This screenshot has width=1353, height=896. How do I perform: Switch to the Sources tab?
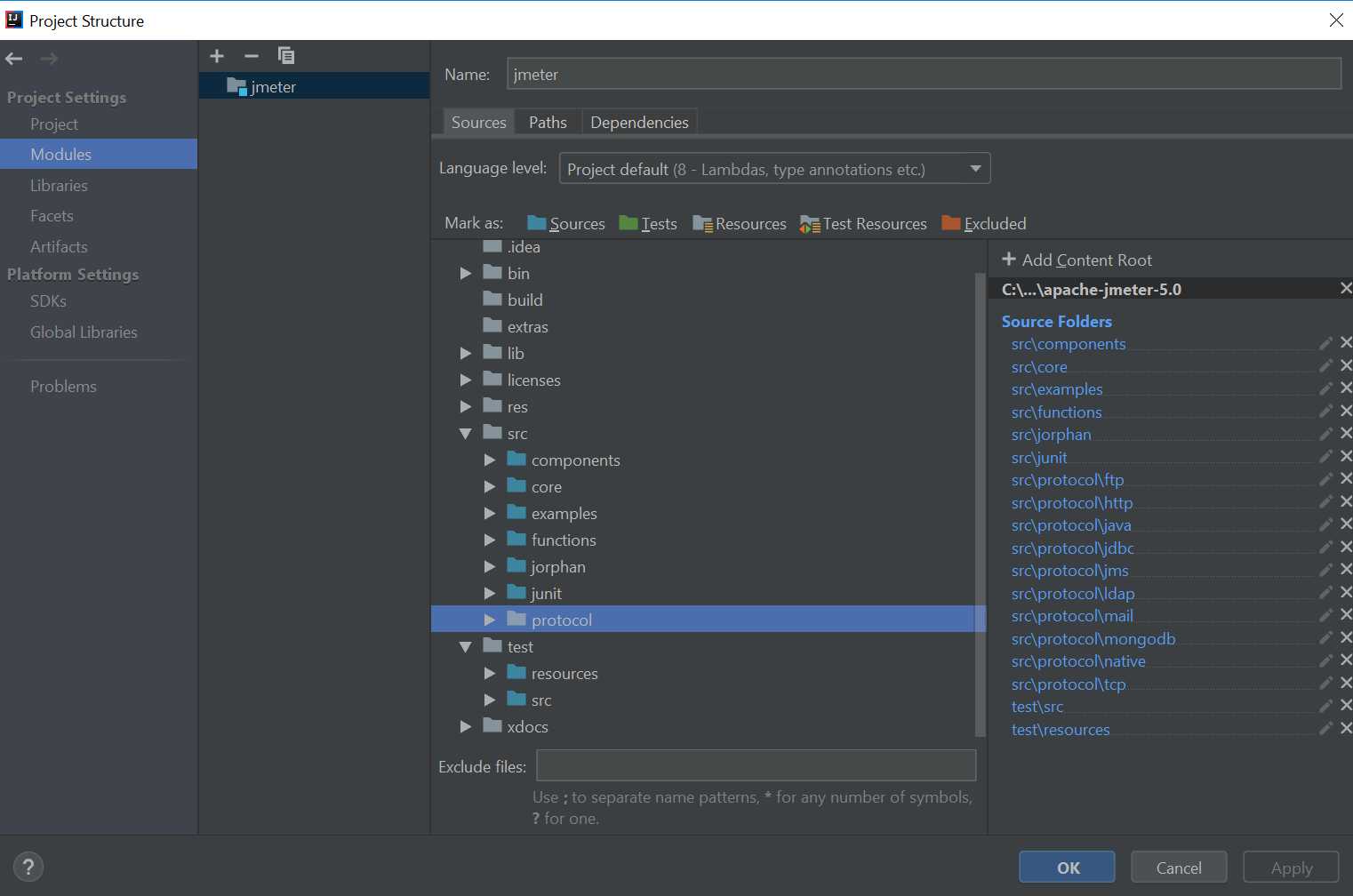point(478,123)
